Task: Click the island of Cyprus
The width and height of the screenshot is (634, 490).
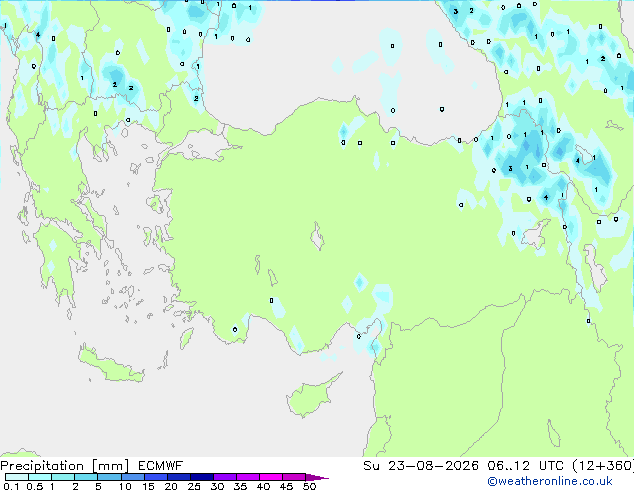Action: 311,396
